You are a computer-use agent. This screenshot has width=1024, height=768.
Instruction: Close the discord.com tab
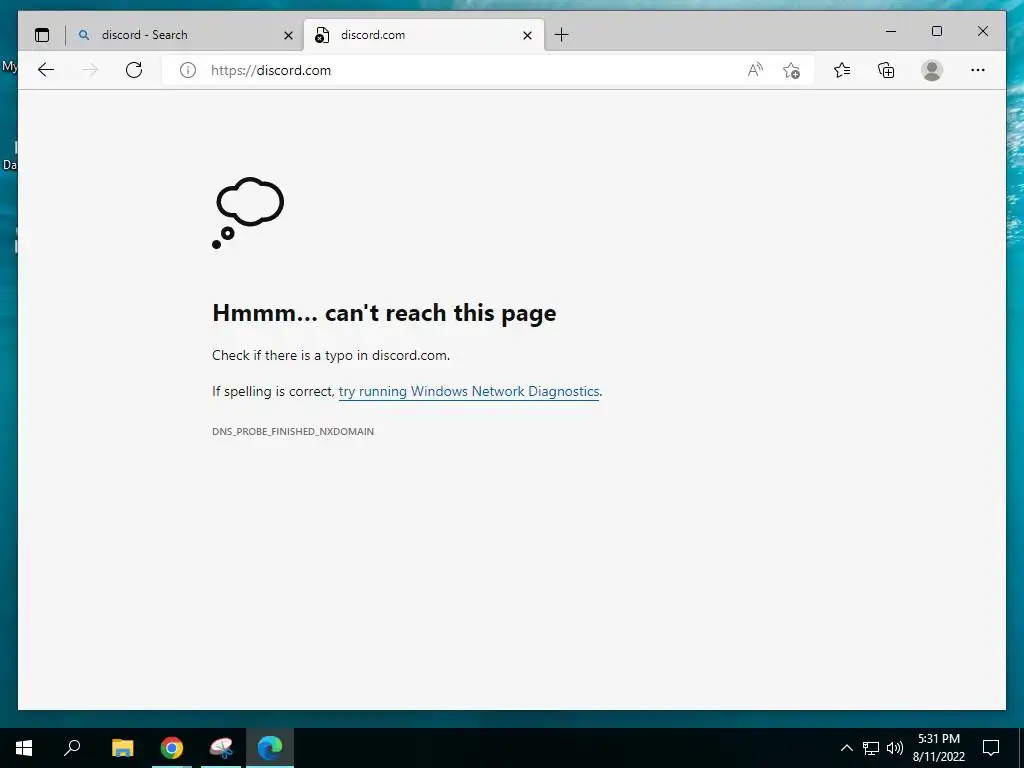[x=527, y=35]
